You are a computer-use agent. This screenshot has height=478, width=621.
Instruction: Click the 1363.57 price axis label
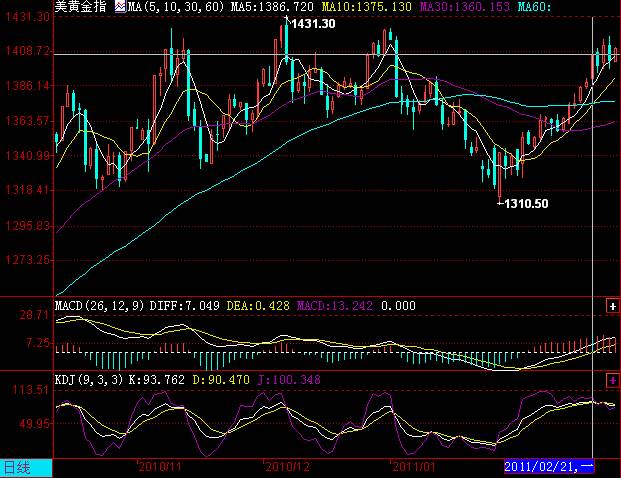pyautogui.click(x=28, y=120)
